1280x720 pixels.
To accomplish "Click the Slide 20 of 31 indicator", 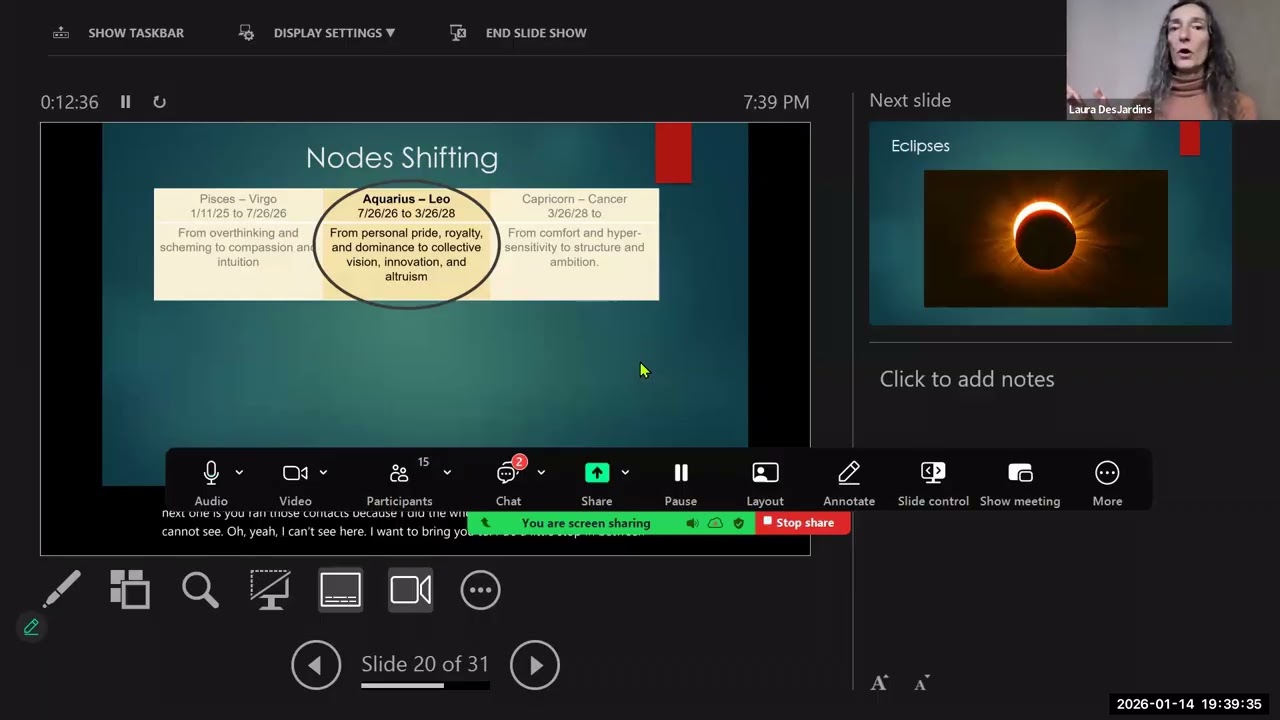I will coord(425,664).
